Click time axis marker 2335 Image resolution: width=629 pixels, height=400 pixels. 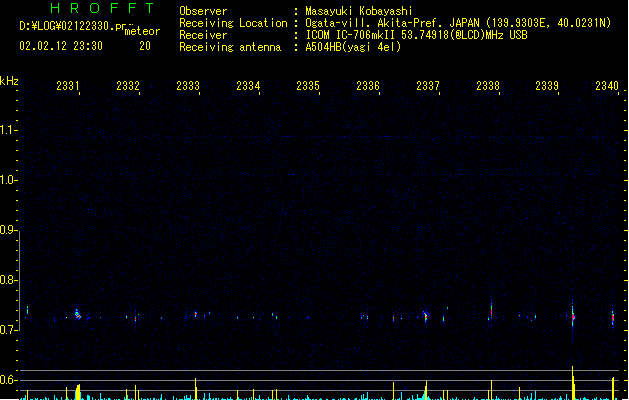tap(308, 86)
